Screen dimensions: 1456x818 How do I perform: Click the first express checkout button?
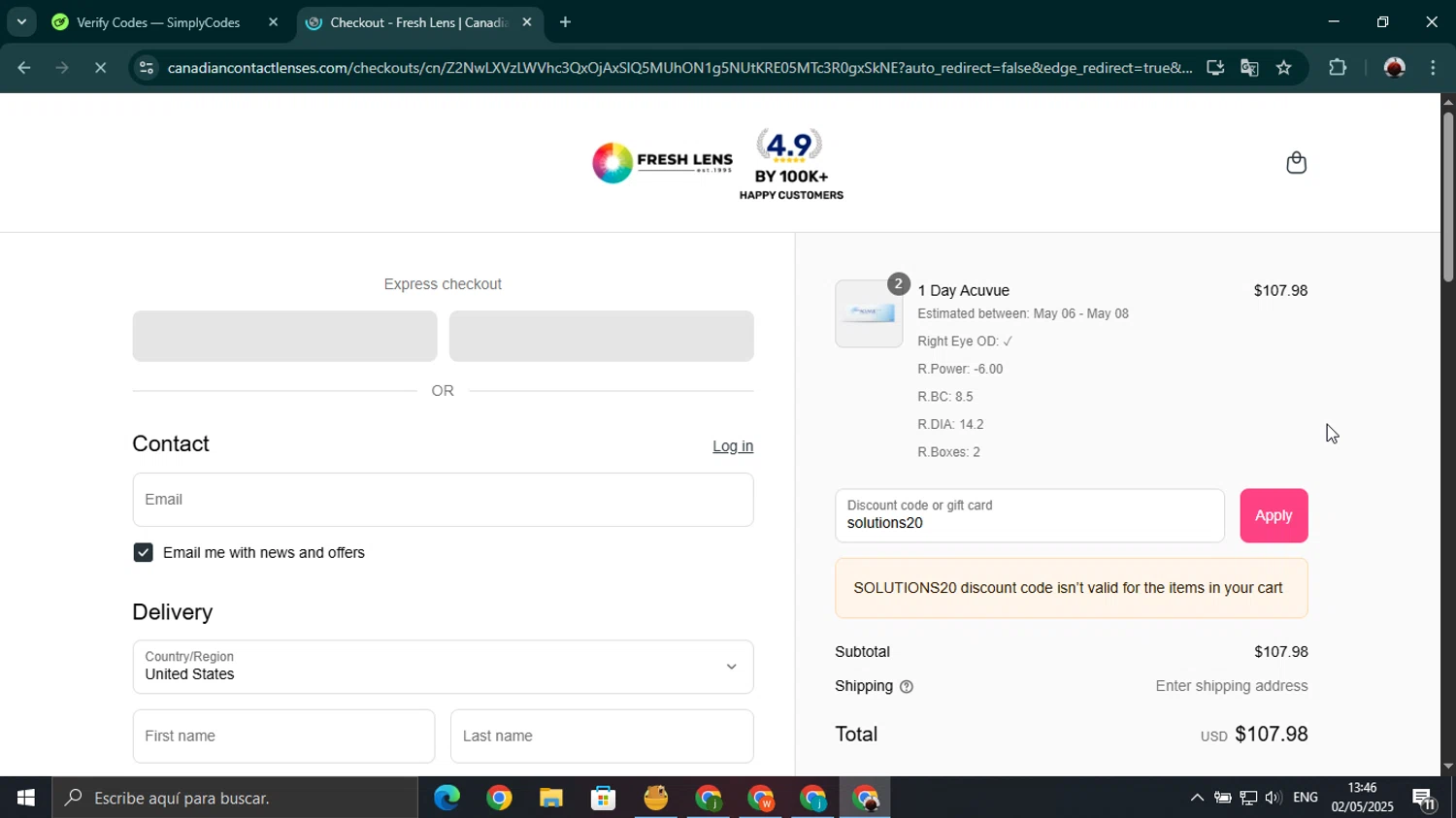pyautogui.click(x=284, y=336)
